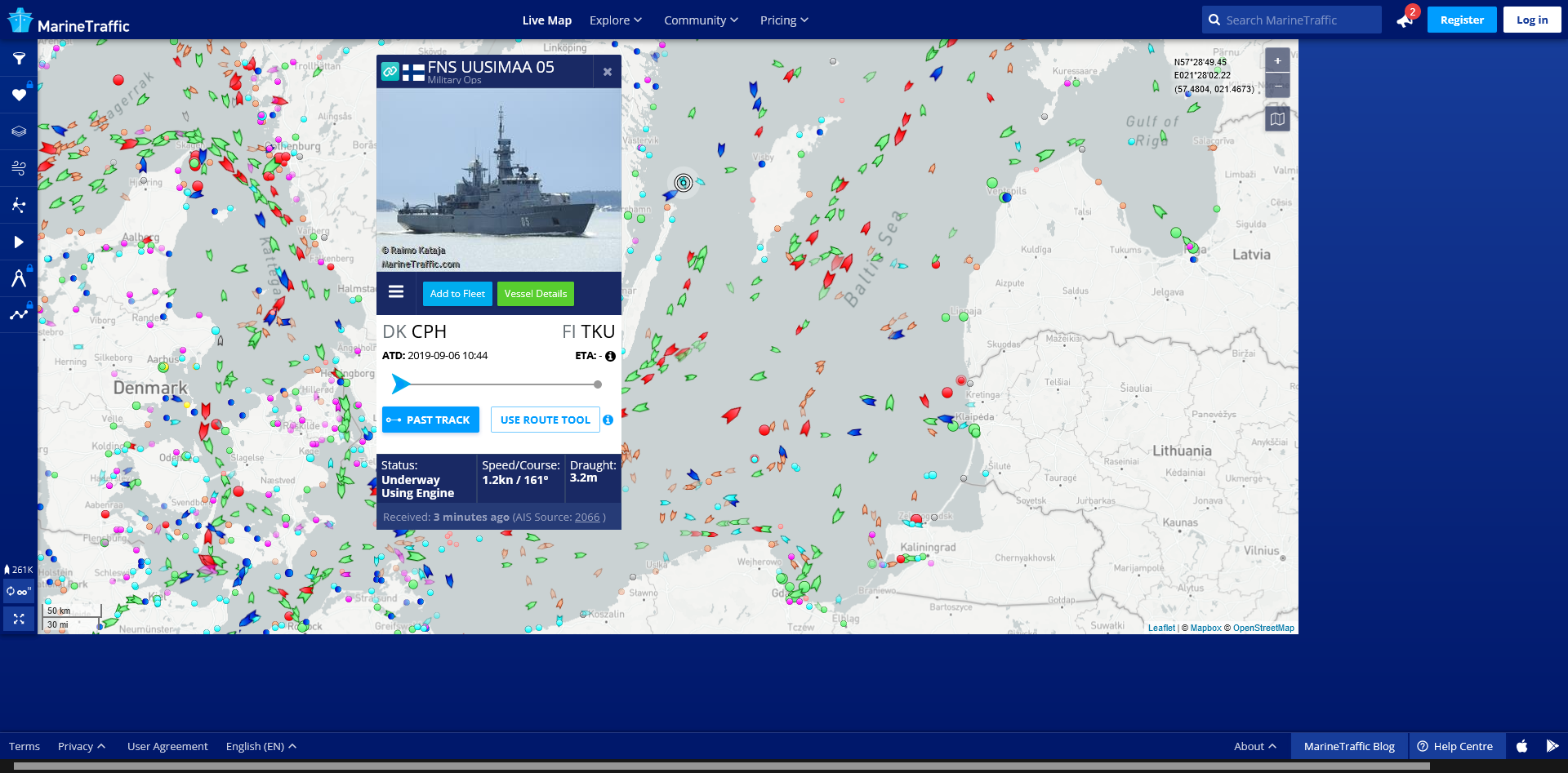Click the selected vessel target marker

684,183
